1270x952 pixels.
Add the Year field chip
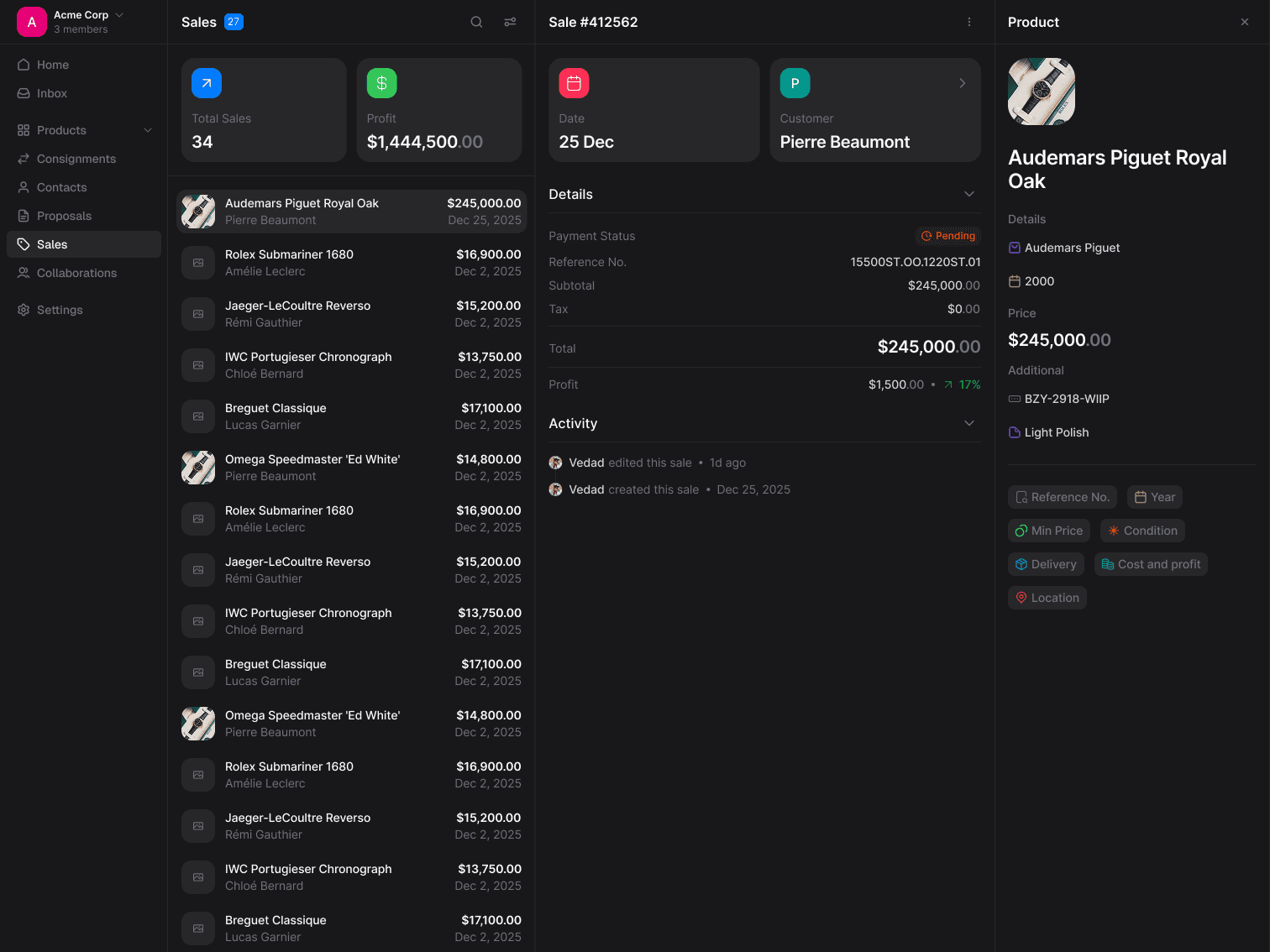1155,497
